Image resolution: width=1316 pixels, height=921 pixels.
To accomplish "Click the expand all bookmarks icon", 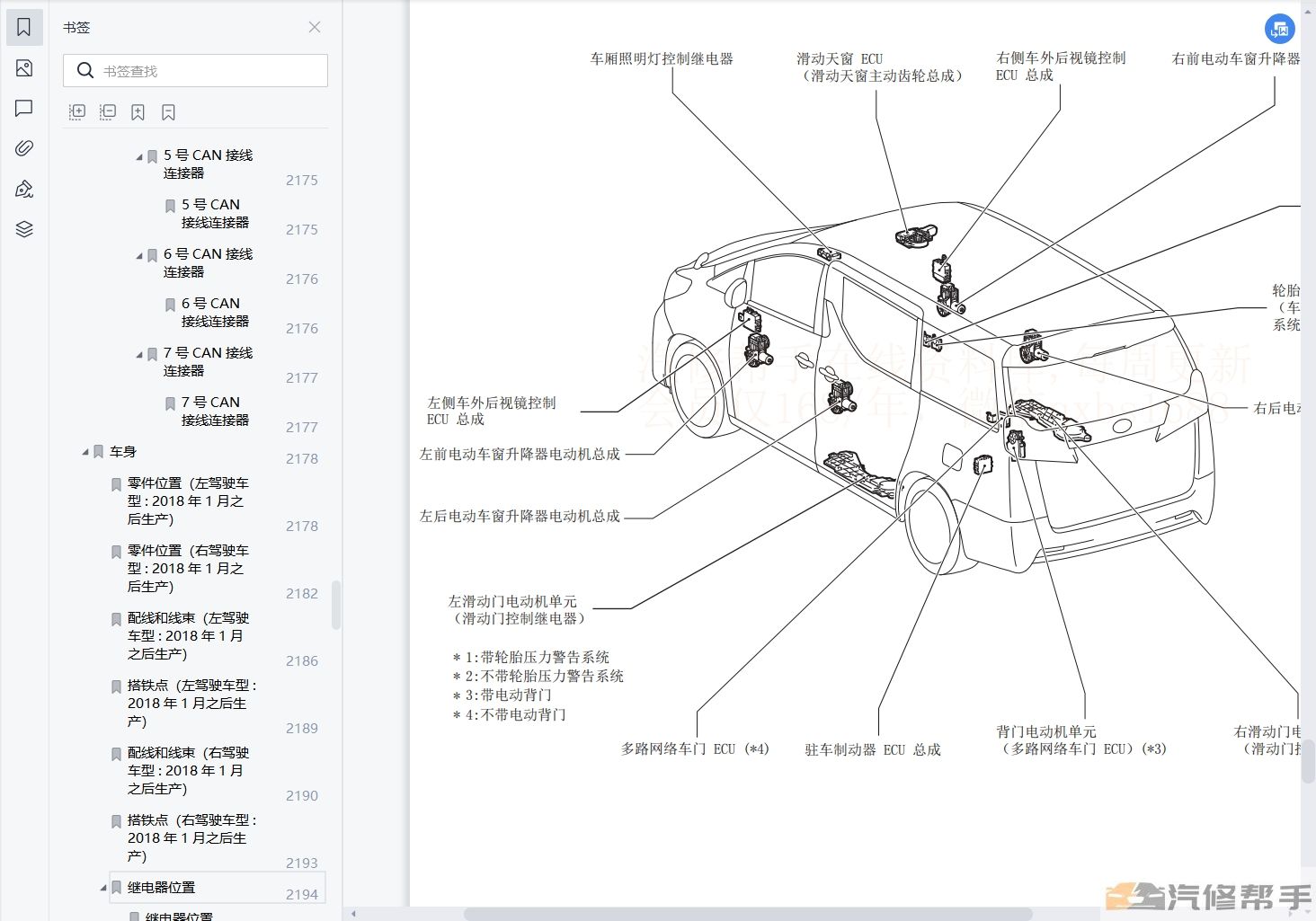I will [x=77, y=112].
